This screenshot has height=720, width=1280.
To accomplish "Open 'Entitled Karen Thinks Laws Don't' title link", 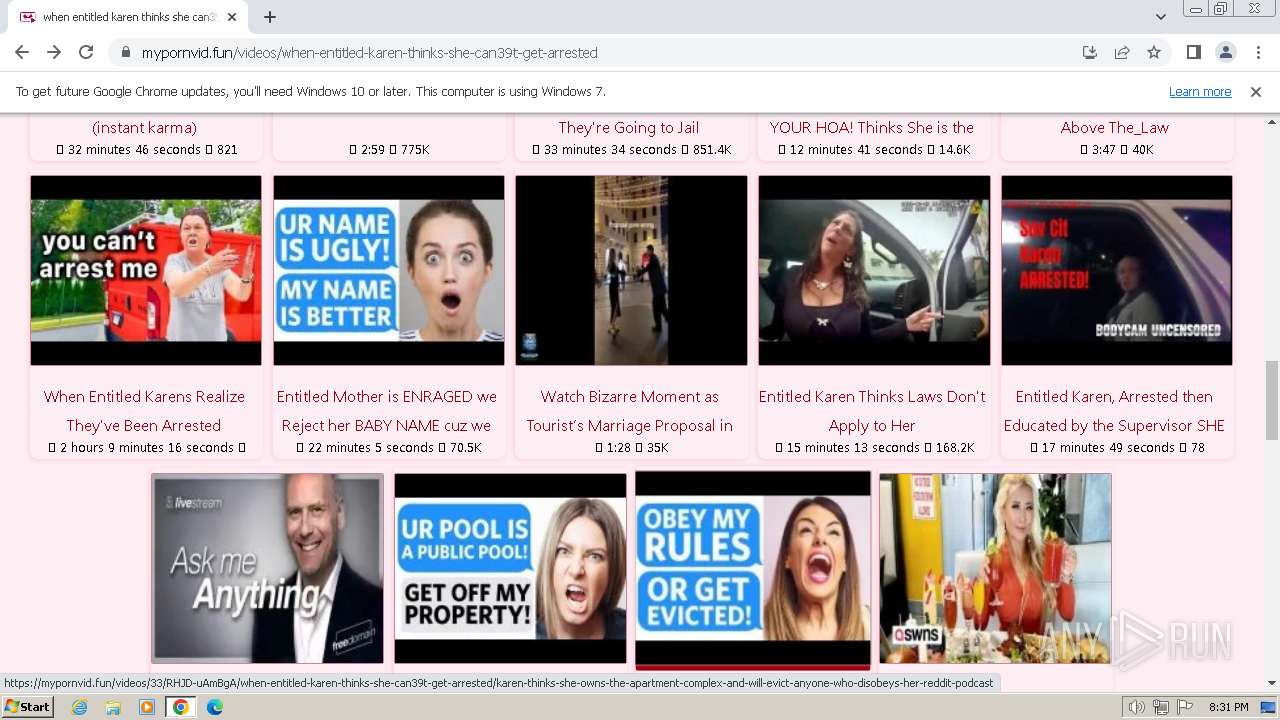I will (x=872, y=411).
